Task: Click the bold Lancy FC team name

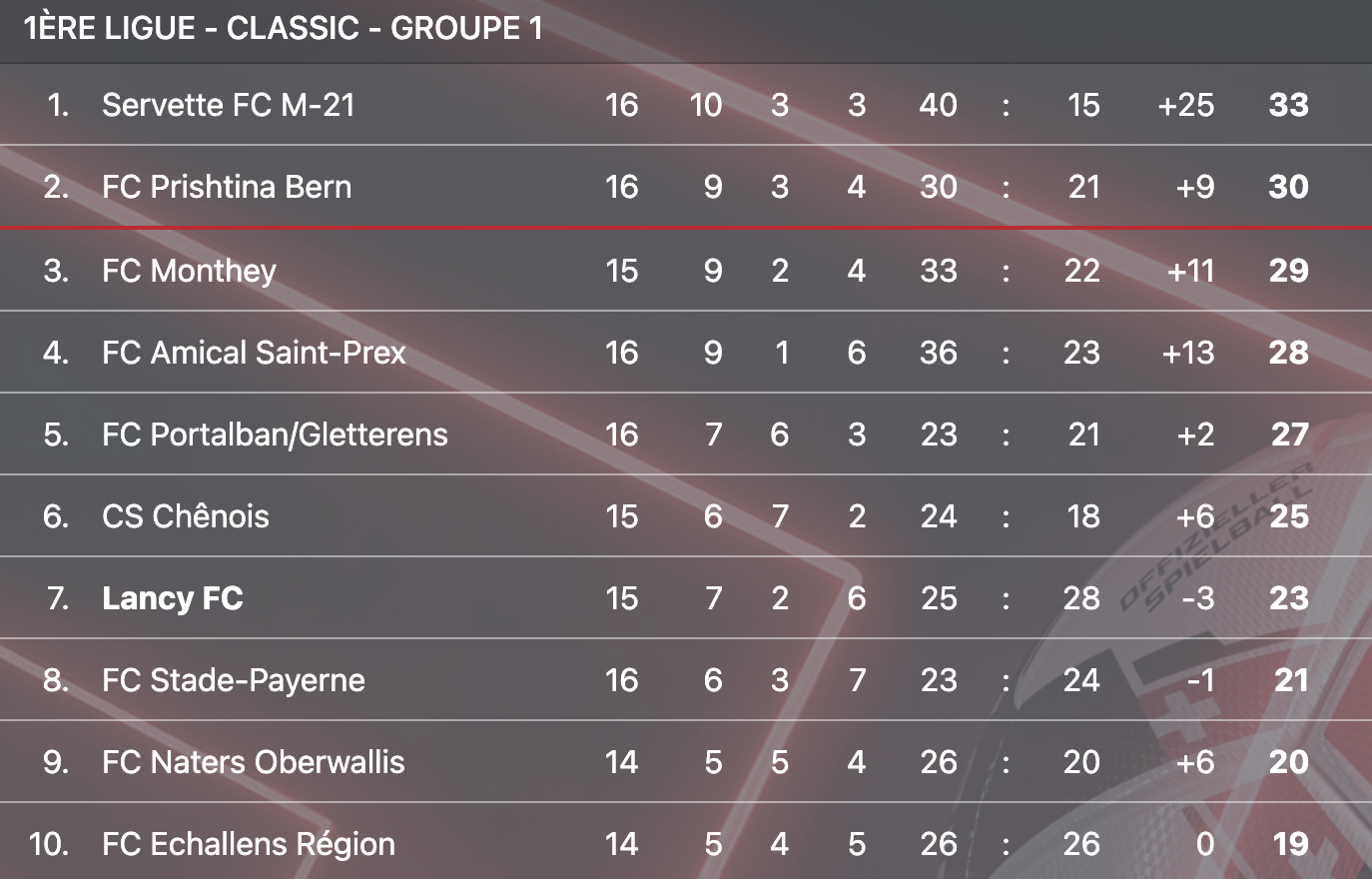Action: 173,598
